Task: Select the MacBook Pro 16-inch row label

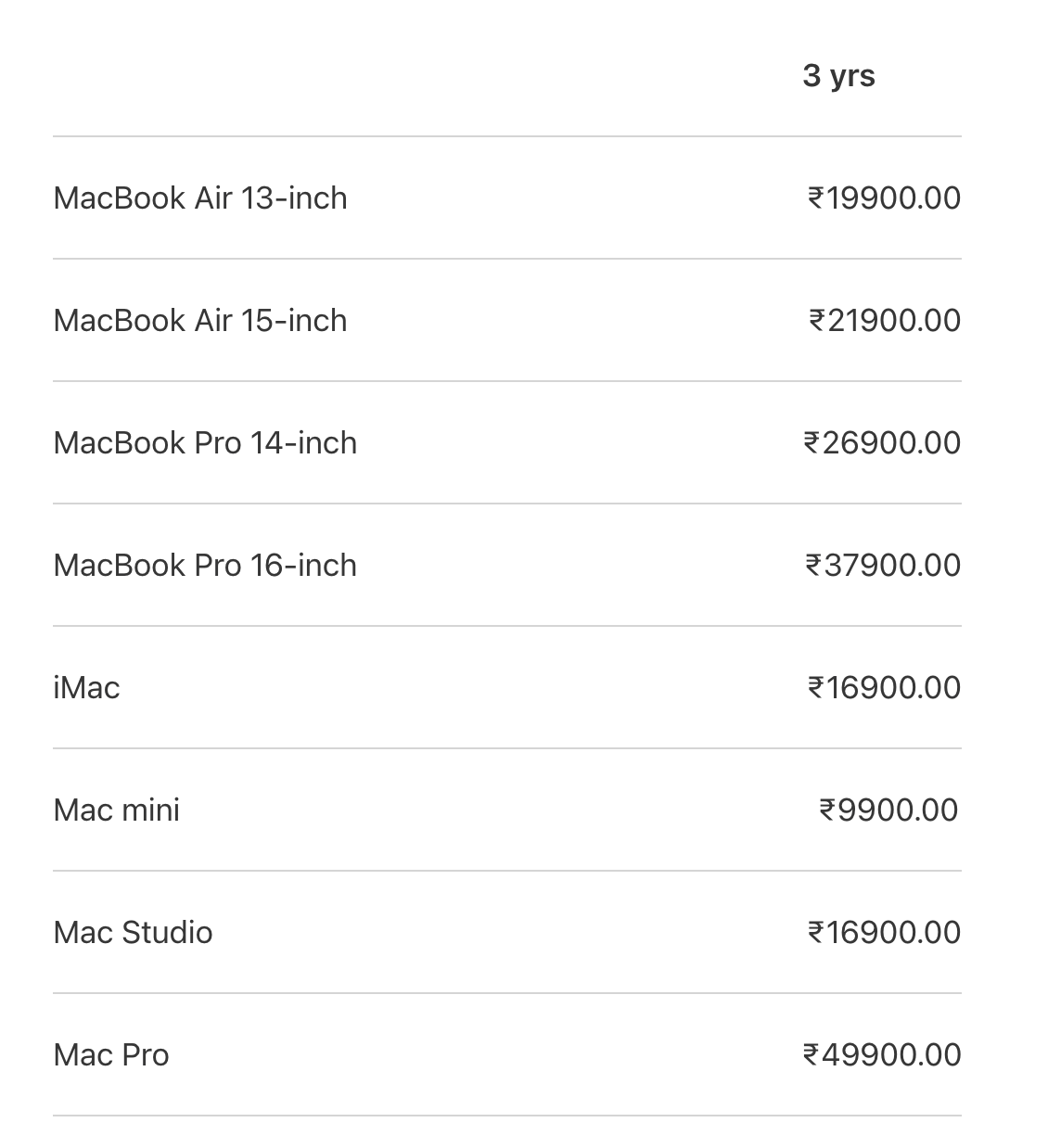Action: coord(205,565)
